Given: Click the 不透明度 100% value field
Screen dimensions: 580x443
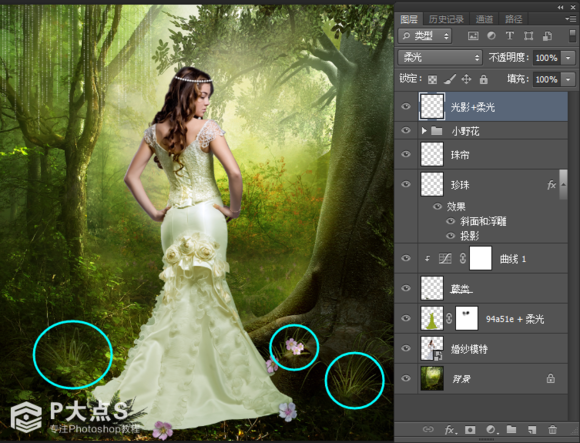Looking at the screenshot, I should click(546, 58).
